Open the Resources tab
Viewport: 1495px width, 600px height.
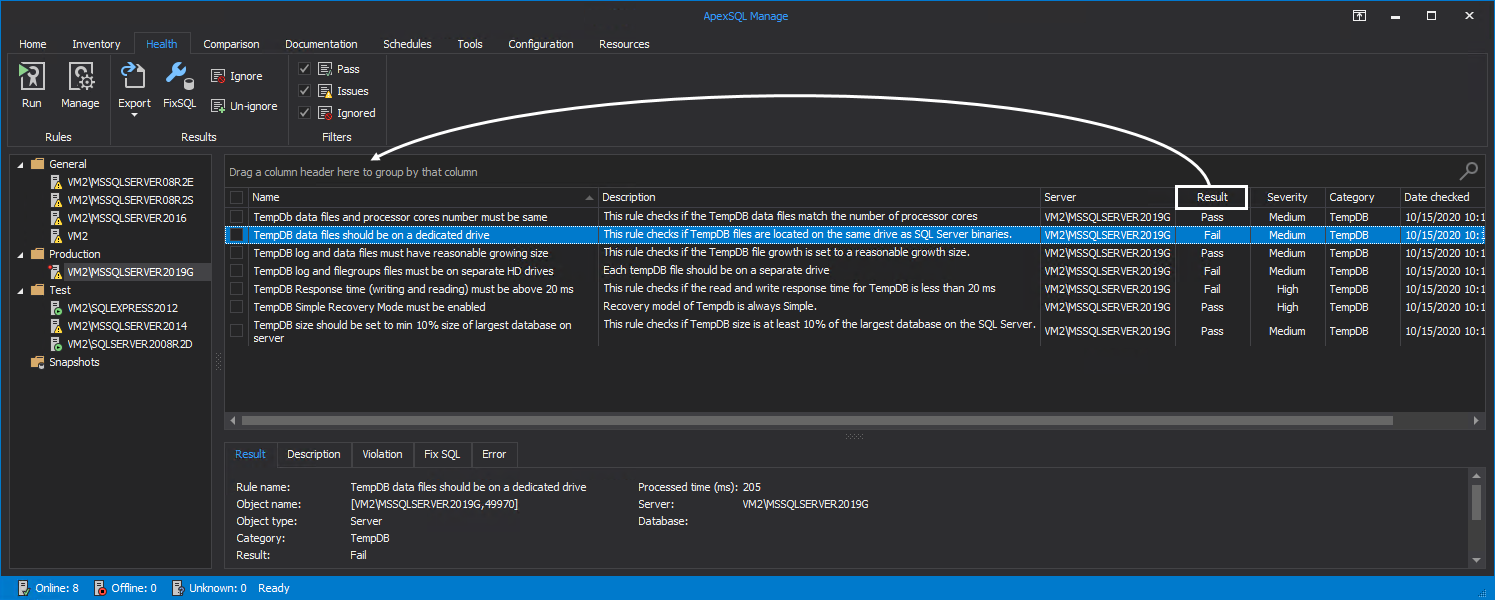(624, 44)
